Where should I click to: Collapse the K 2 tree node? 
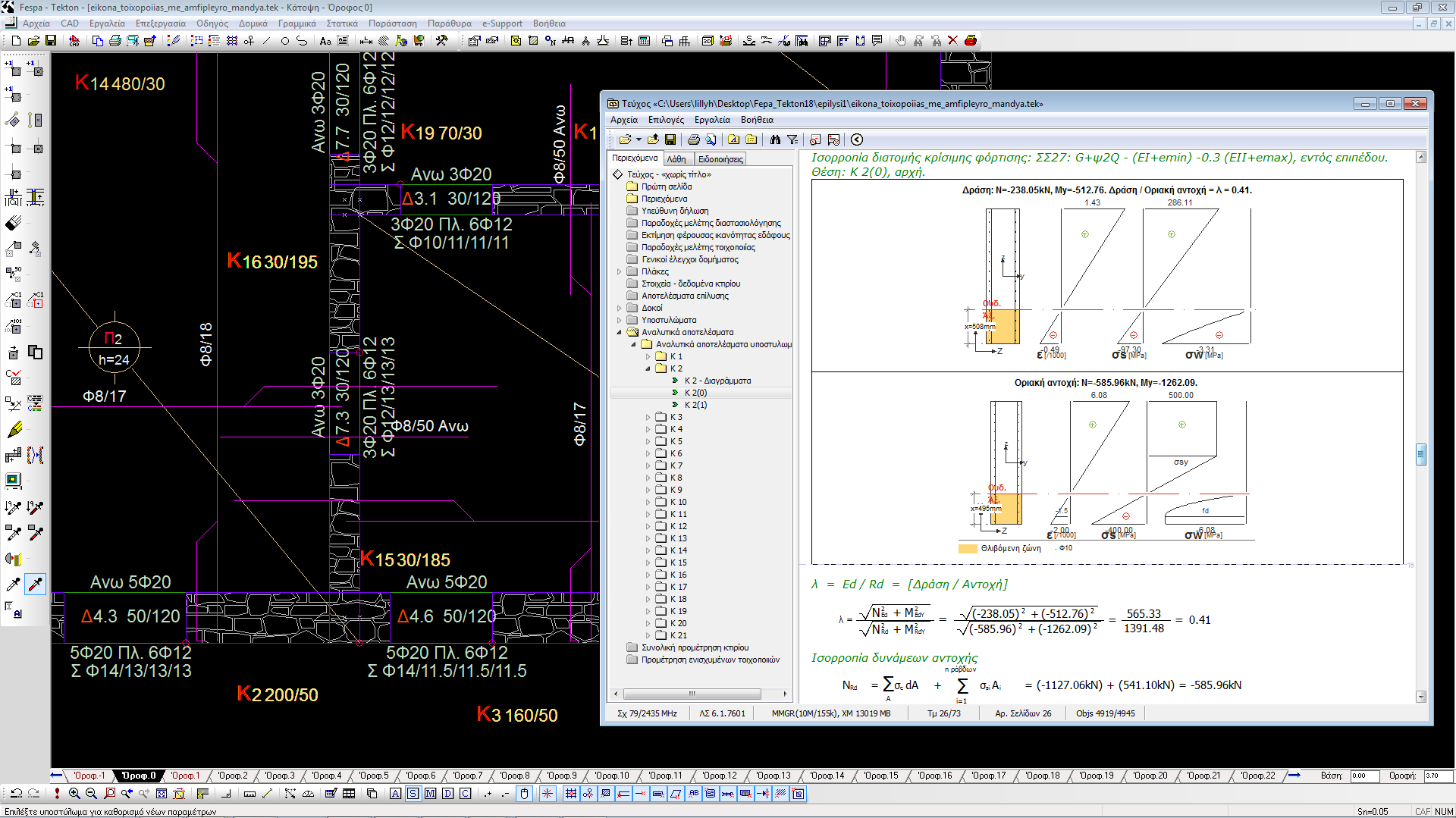click(648, 368)
